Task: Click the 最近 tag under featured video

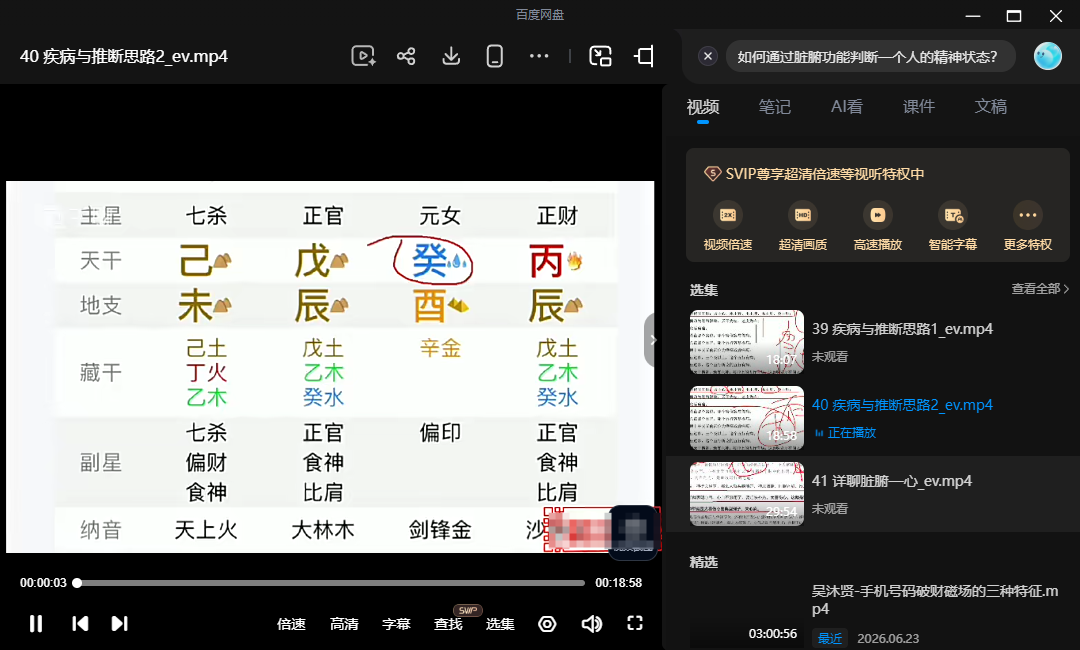Action: click(x=830, y=638)
